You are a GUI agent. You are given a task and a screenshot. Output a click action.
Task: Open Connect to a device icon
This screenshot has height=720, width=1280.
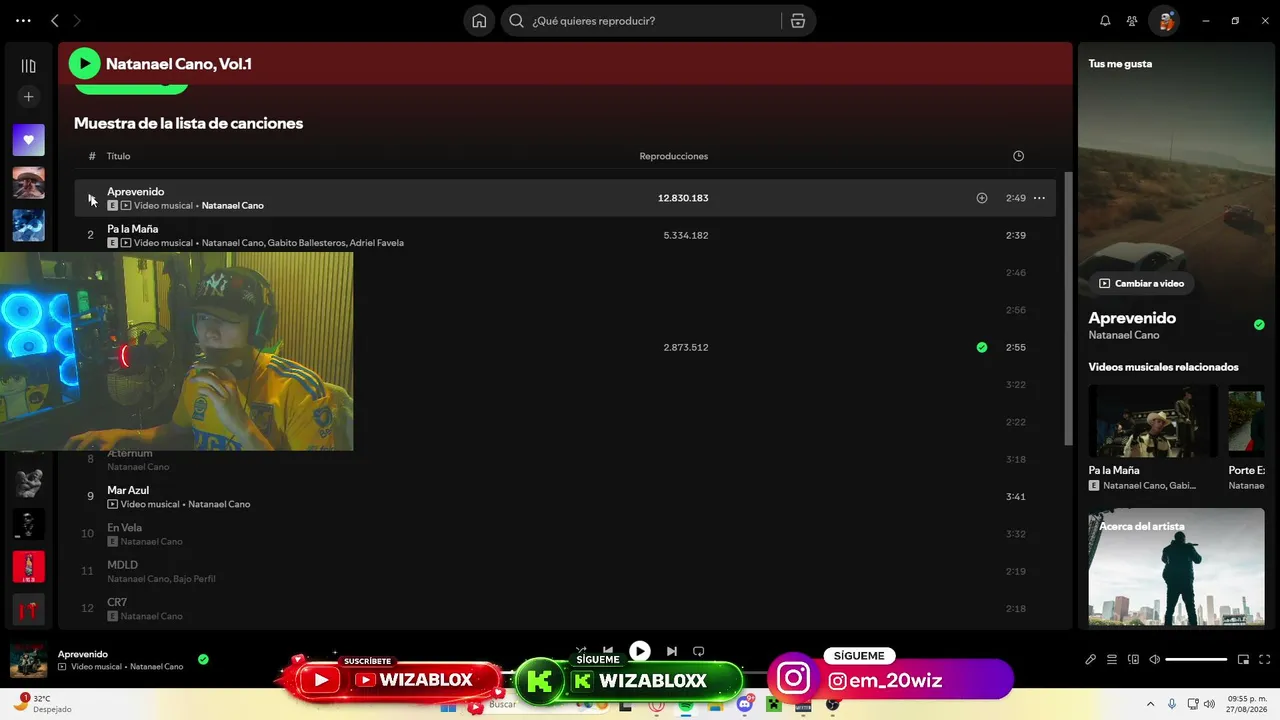1133,660
